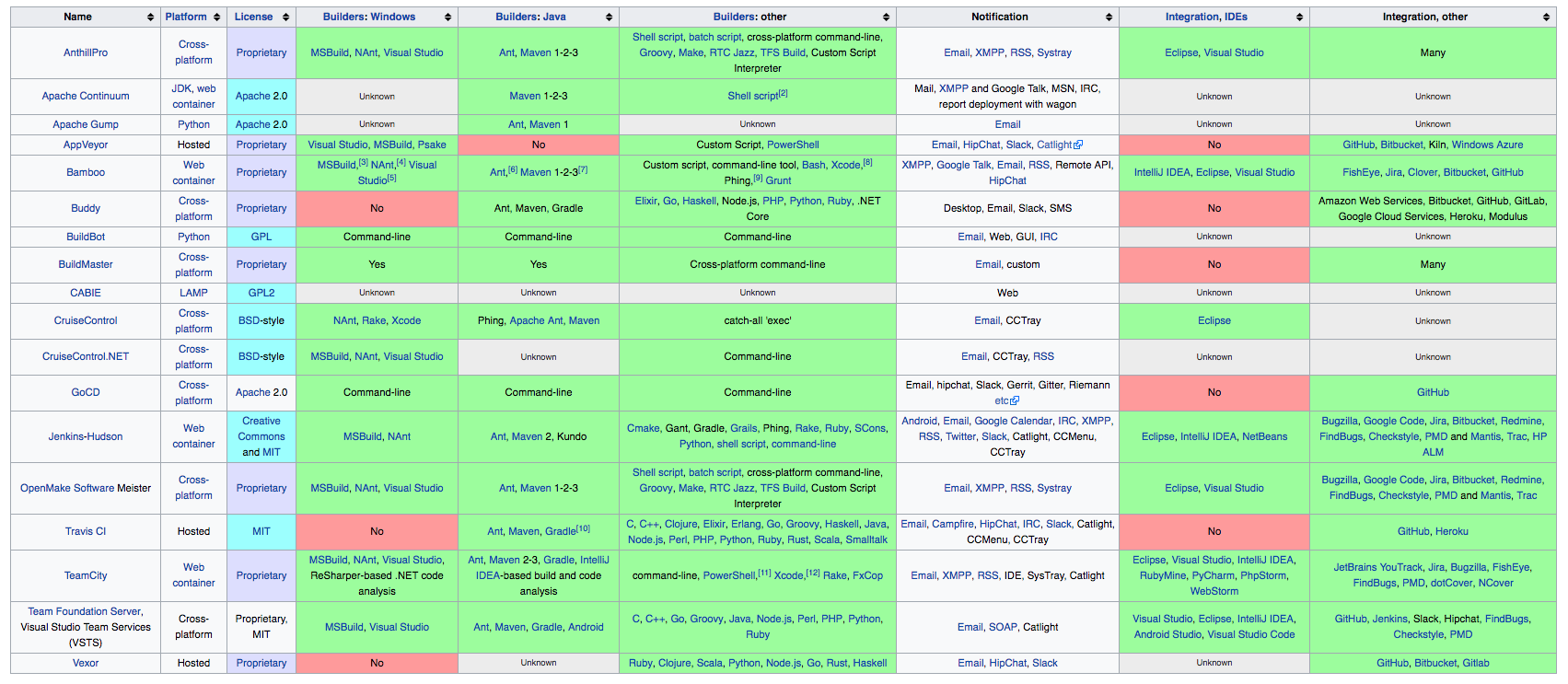This screenshot has width=1568, height=684.
Task: Open the JetBrains YouTrack link
Action: click(x=1378, y=567)
